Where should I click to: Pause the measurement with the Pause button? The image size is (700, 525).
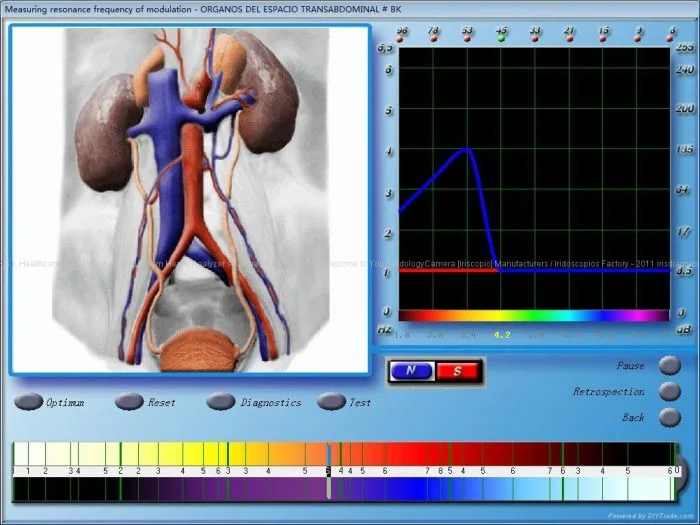(670, 365)
